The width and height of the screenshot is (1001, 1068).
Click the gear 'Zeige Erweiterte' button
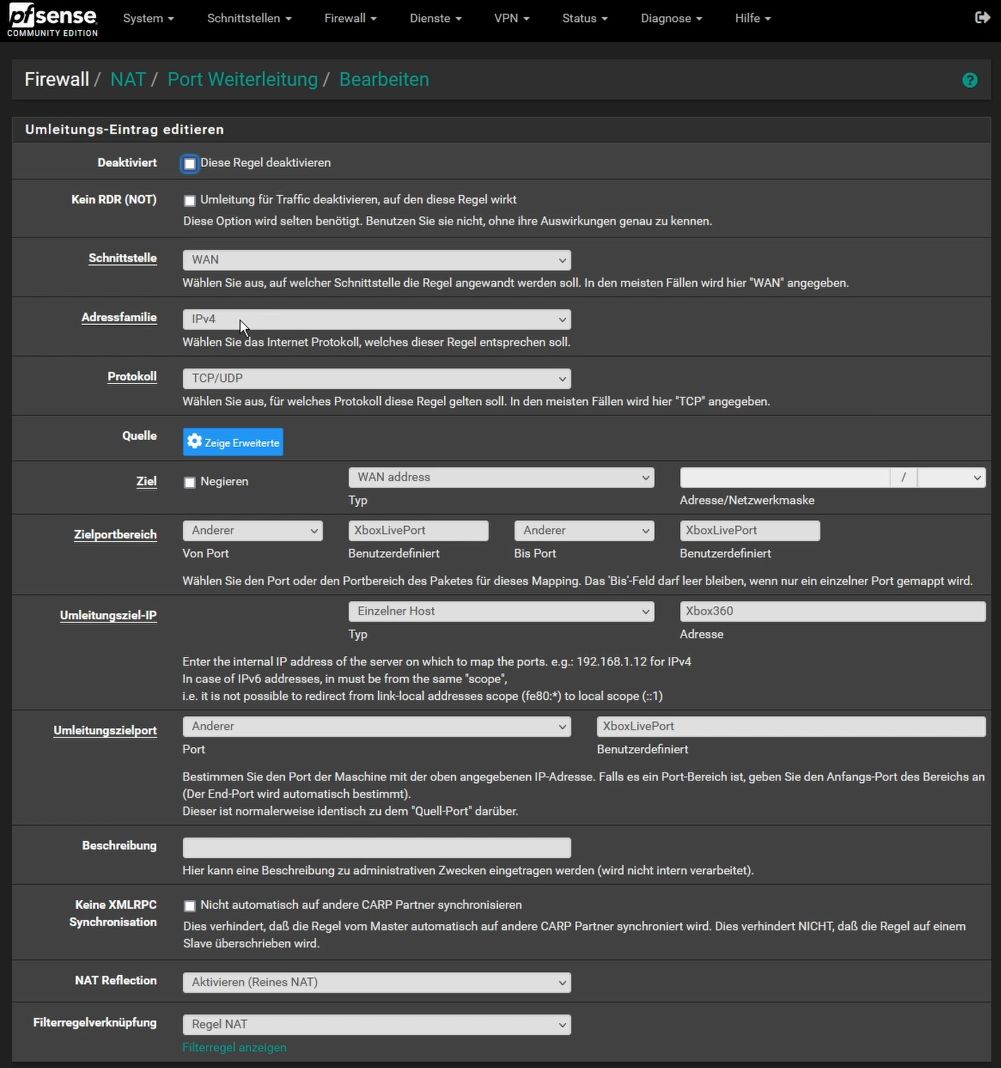(233, 442)
